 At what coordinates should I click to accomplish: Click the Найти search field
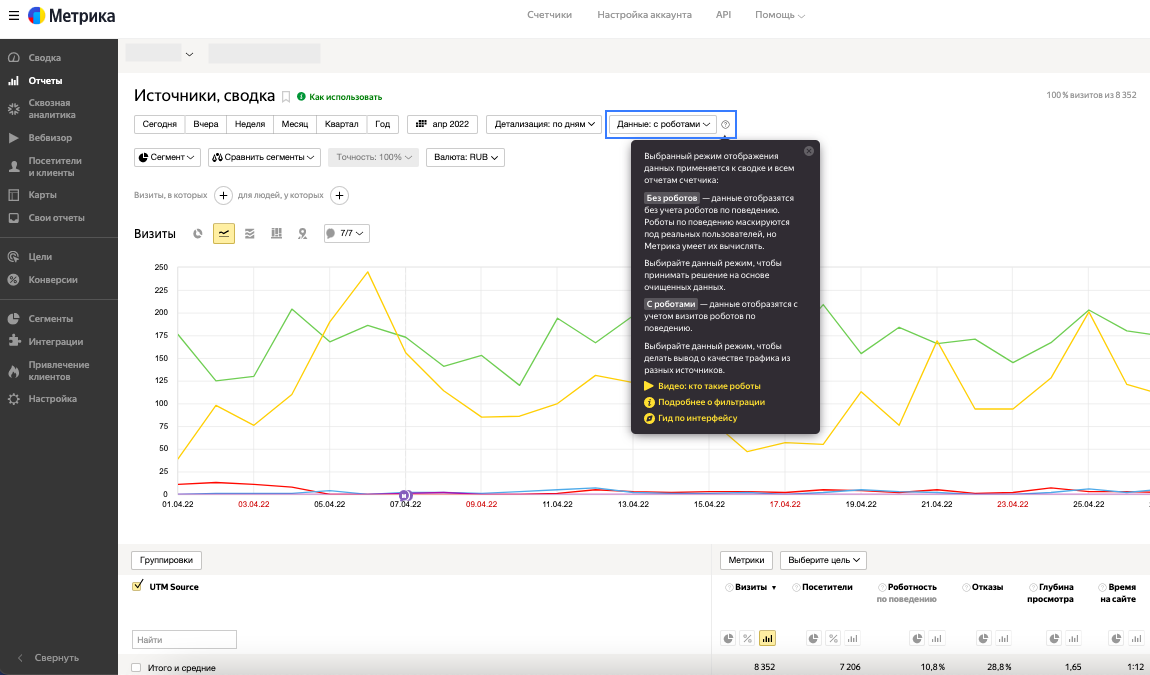184,639
